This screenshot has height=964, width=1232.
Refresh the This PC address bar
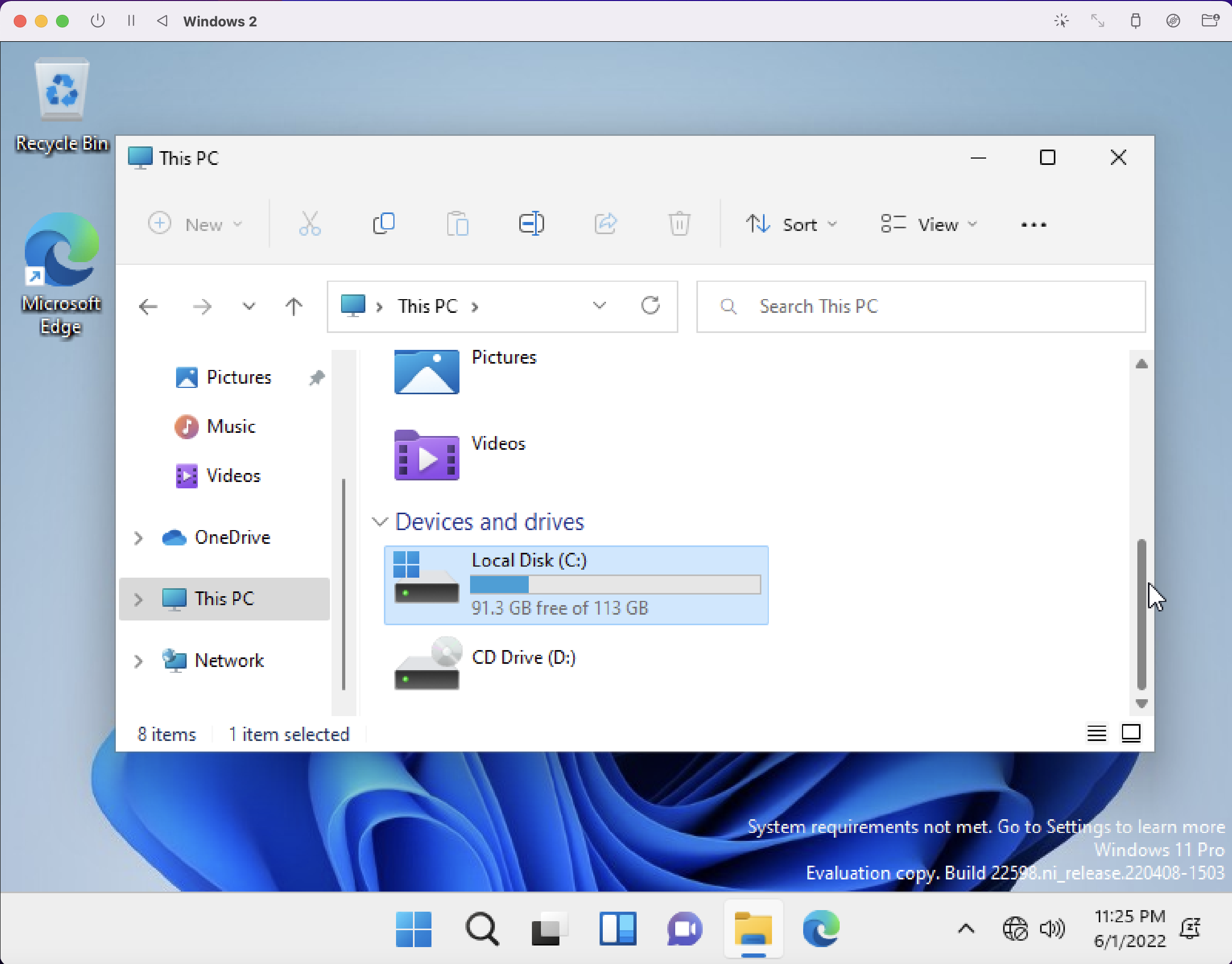[650, 306]
